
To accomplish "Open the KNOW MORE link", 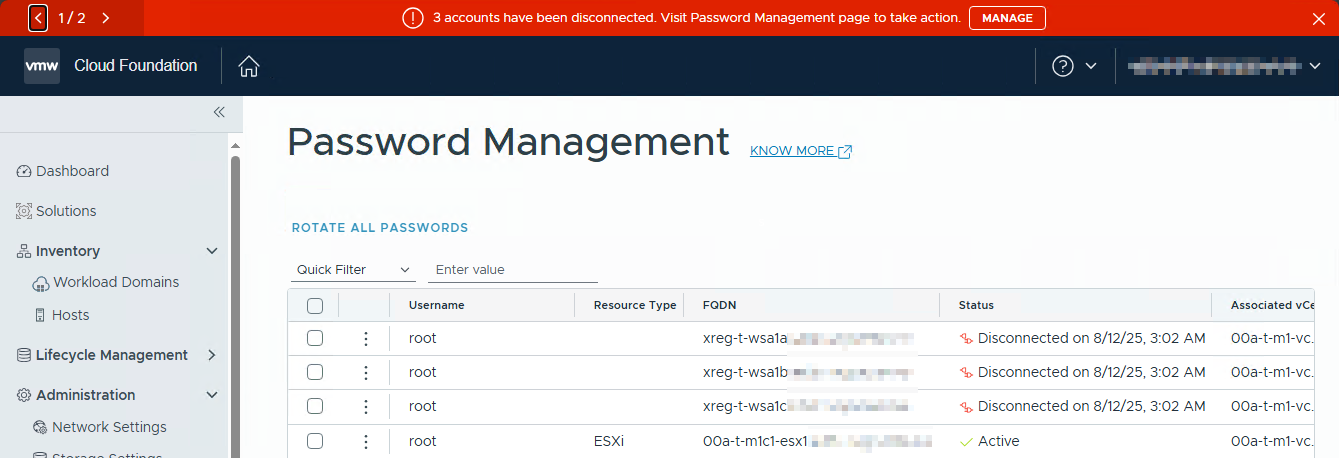I will pyautogui.click(x=801, y=151).
